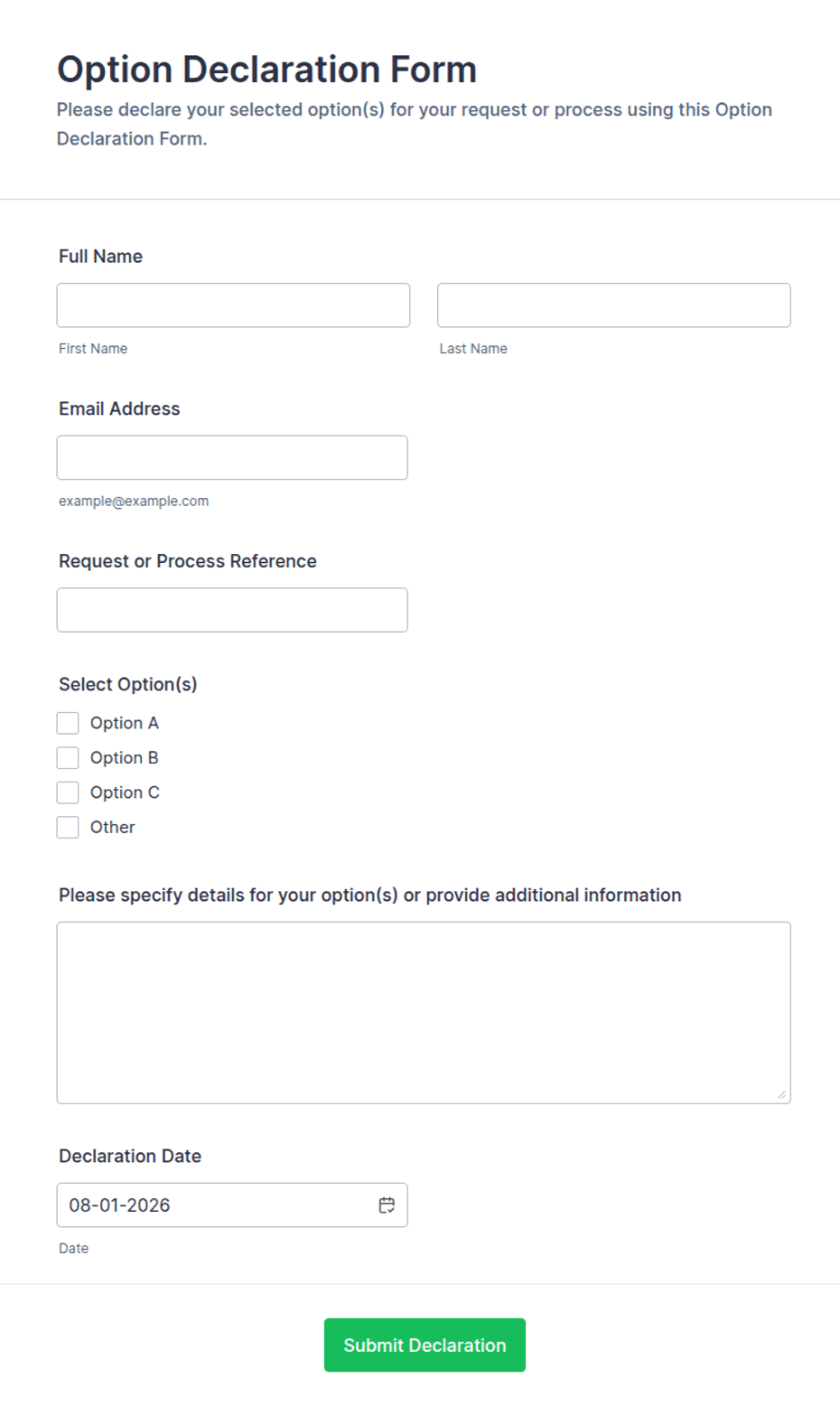Click the 'Other' option label text
This screenshot has height=1416, width=840.
pos(113,827)
